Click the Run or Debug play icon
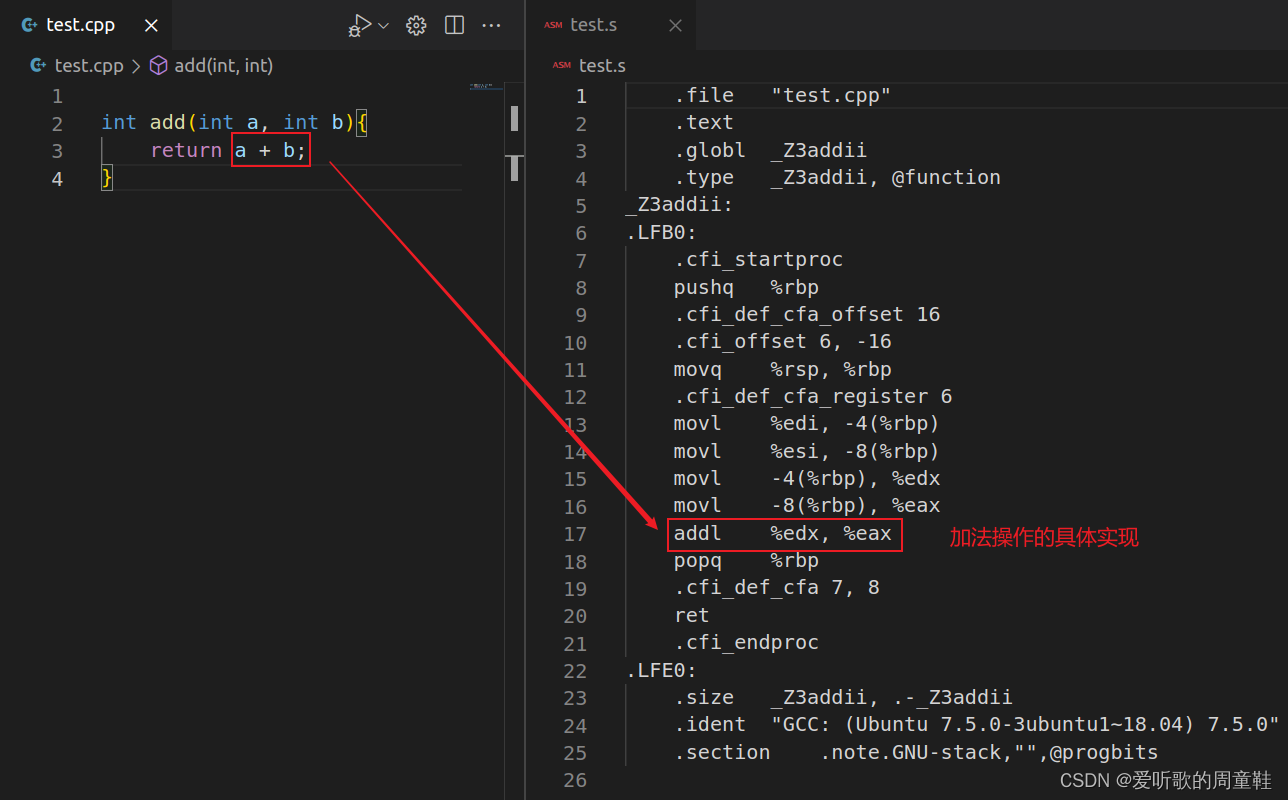Viewport: 1288px width, 800px height. pyautogui.click(x=360, y=25)
